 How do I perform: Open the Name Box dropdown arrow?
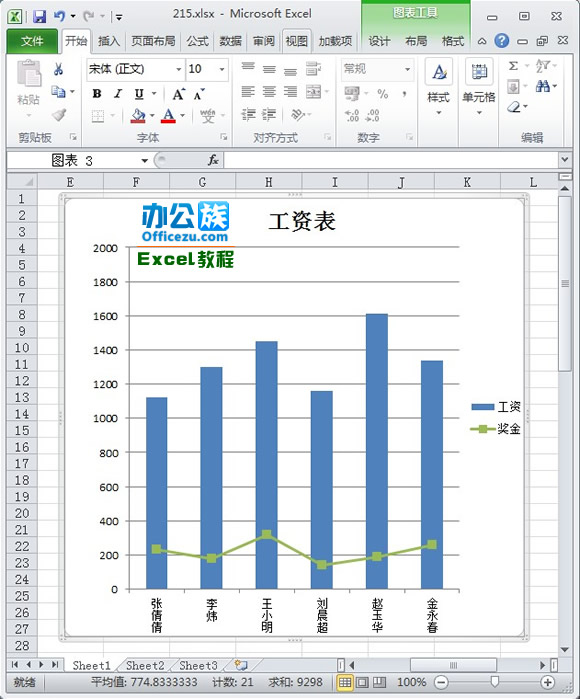(144, 160)
